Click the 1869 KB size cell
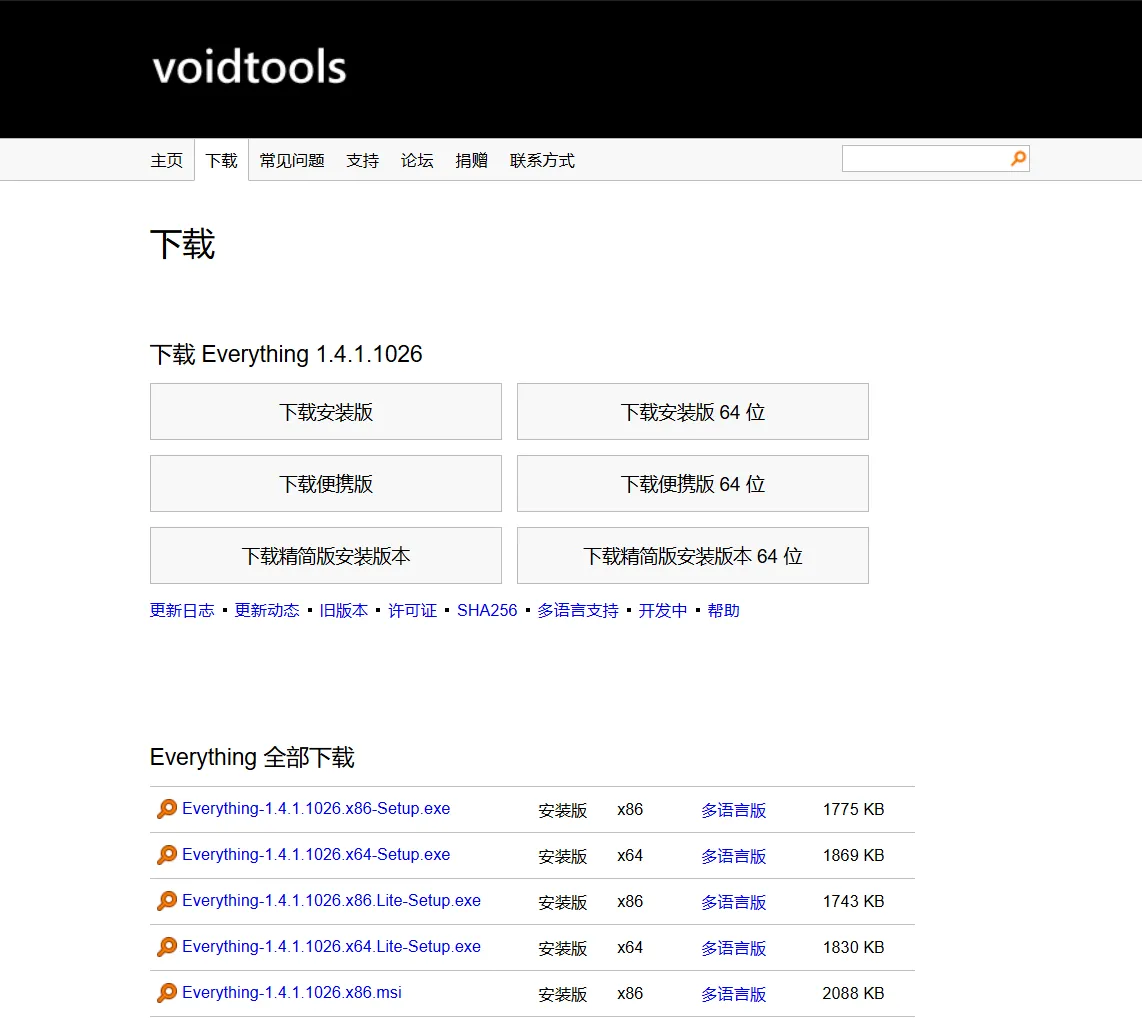This screenshot has width=1142, height=1018. pyautogui.click(x=854, y=855)
